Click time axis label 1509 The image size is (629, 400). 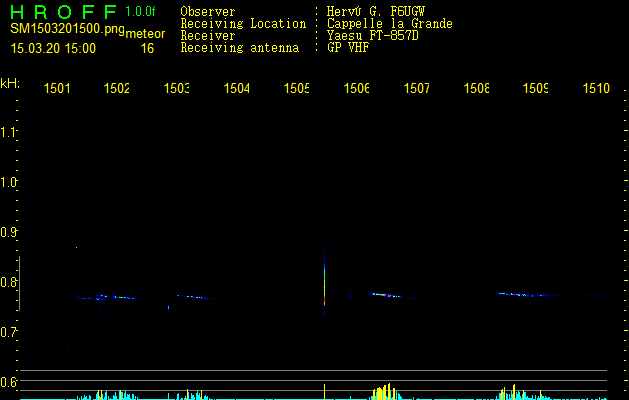pyautogui.click(x=536, y=88)
